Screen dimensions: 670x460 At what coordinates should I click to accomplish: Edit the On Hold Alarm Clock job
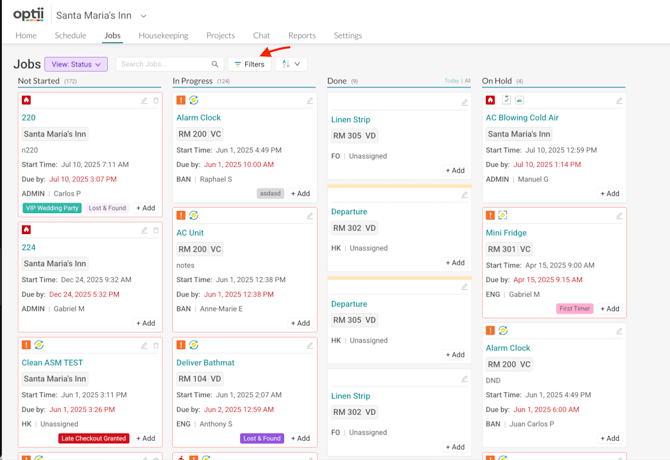click(x=619, y=331)
